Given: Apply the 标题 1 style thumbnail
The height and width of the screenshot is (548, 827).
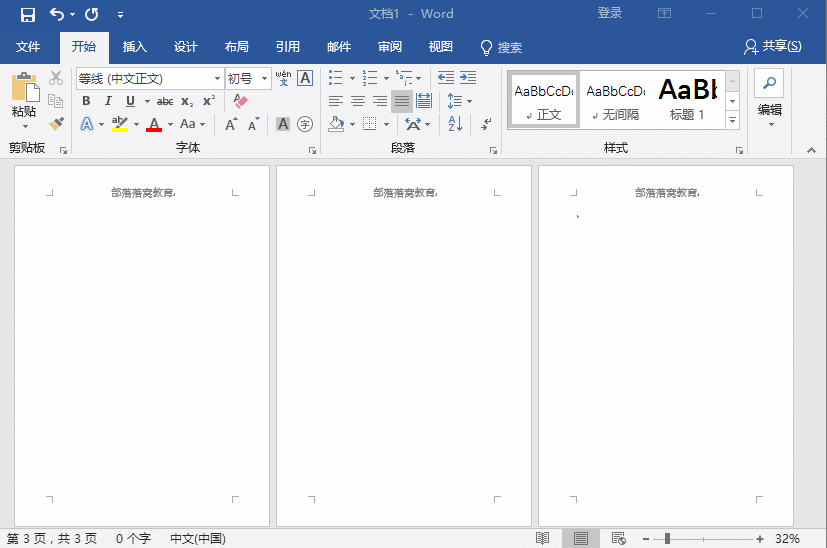Looking at the screenshot, I should 687,100.
